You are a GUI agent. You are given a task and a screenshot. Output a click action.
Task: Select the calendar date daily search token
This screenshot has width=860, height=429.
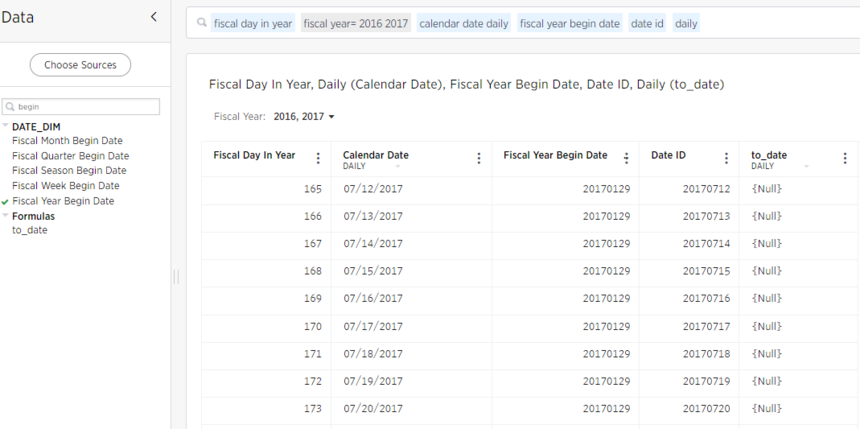(x=463, y=23)
